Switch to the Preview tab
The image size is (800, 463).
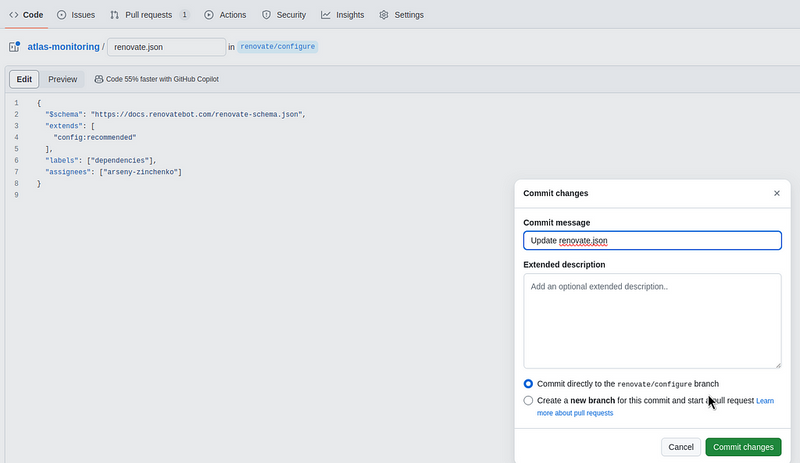click(63, 79)
